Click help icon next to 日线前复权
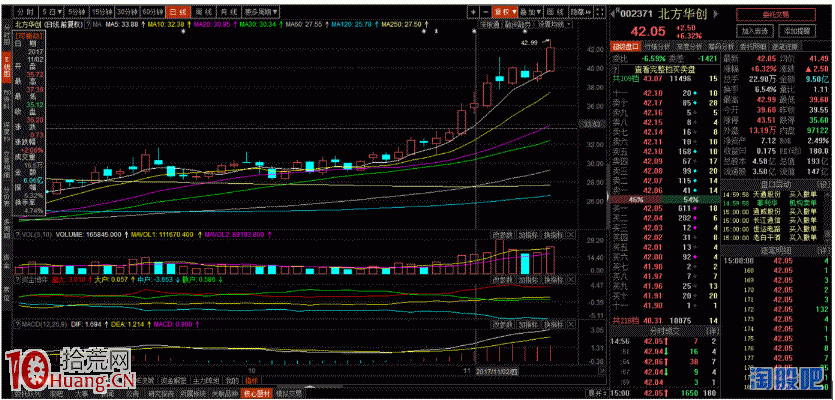Viewport: 835px width, 400px height. 87,25
